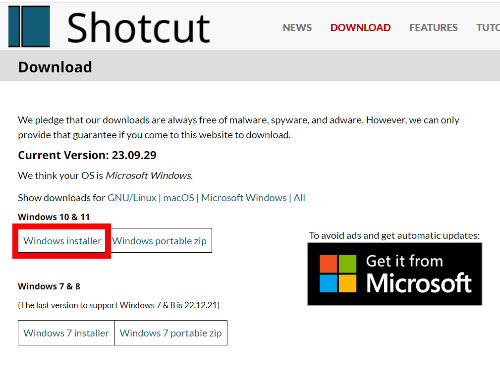Click the malware-free pledge paragraph

click(238, 127)
